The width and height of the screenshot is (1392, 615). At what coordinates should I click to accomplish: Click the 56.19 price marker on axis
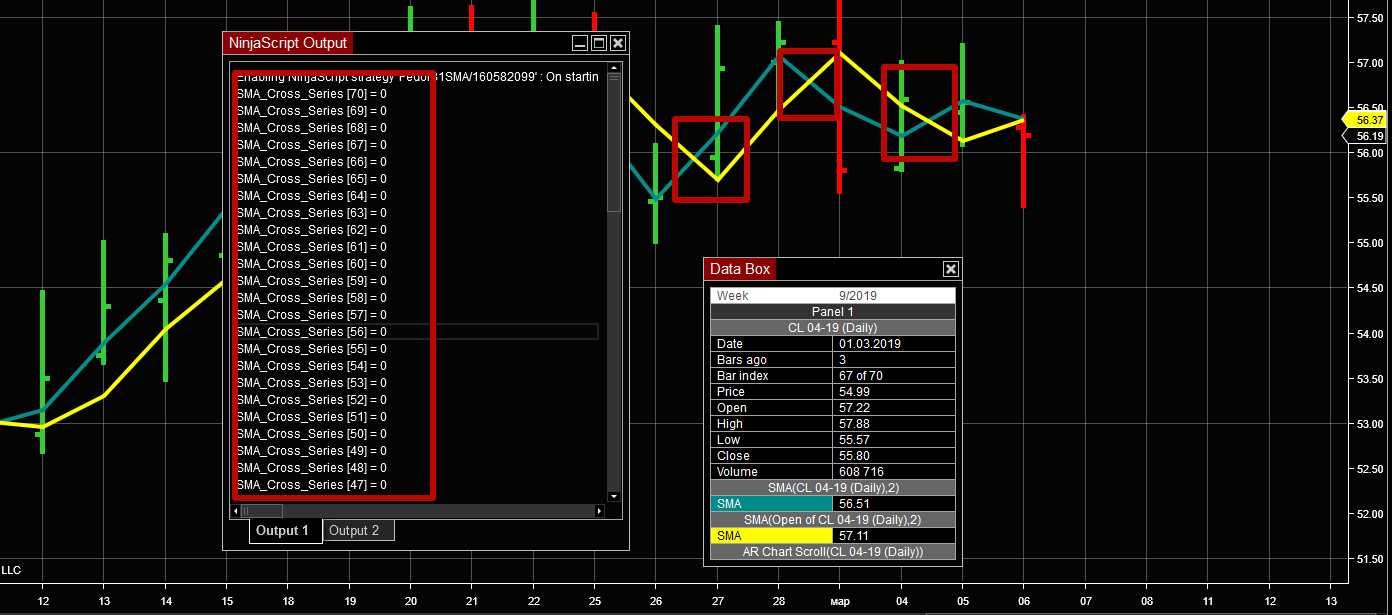(1366, 136)
